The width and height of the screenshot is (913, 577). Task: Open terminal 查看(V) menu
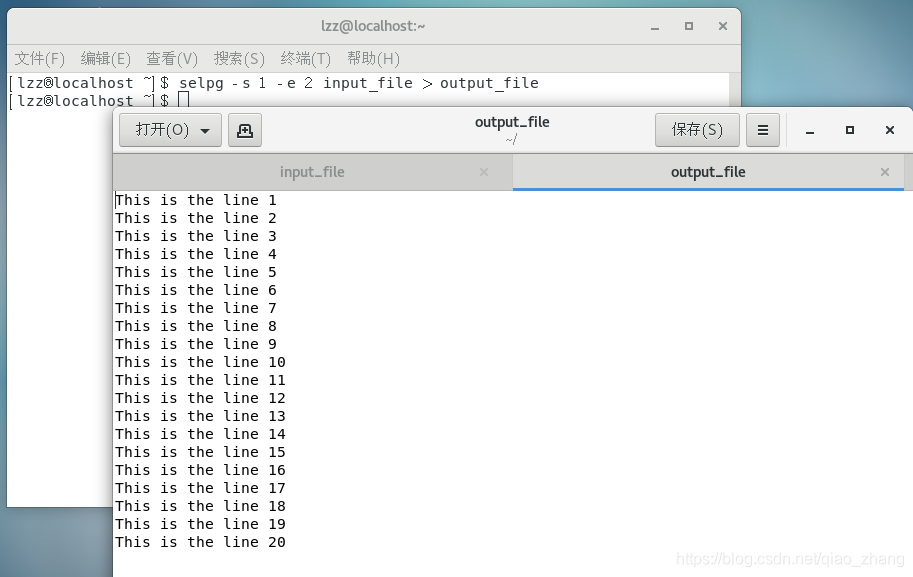[x=172, y=58]
